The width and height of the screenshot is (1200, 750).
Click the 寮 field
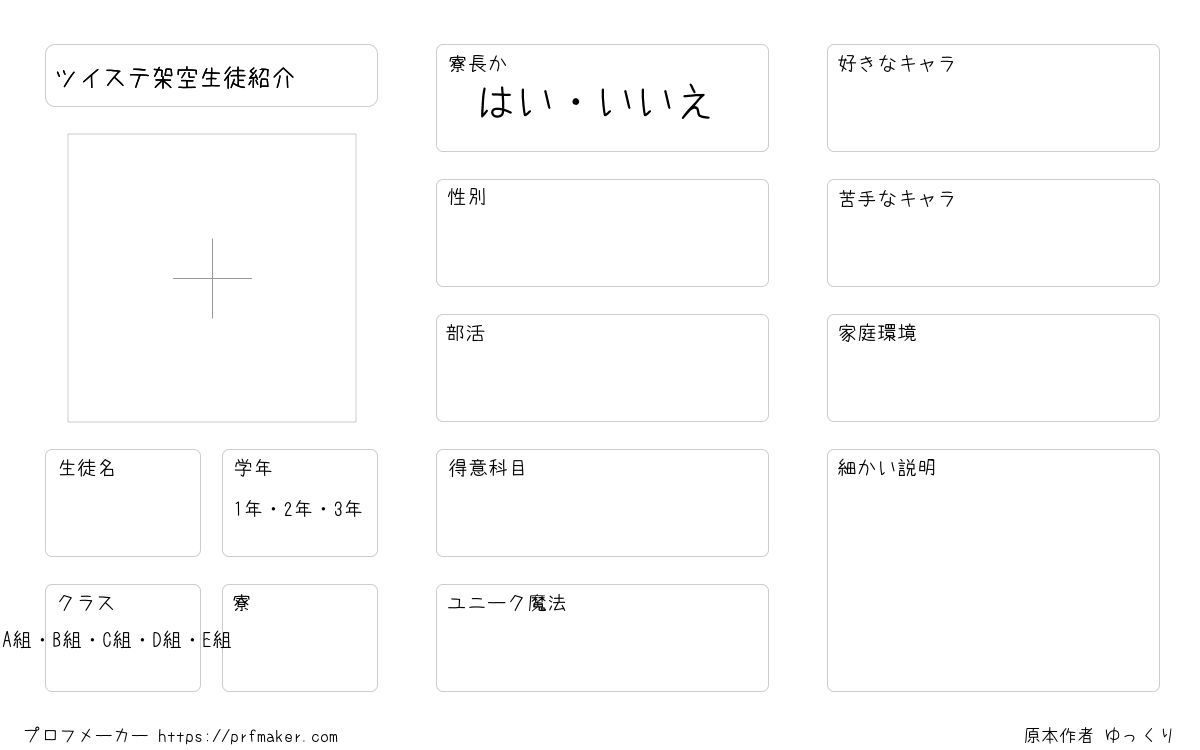click(300, 638)
